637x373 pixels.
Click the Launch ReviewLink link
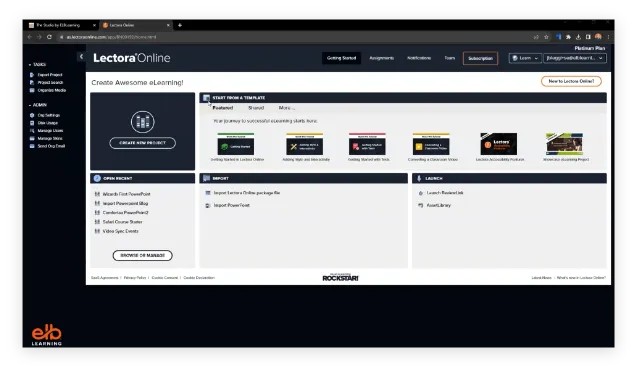tap(445, 193)
